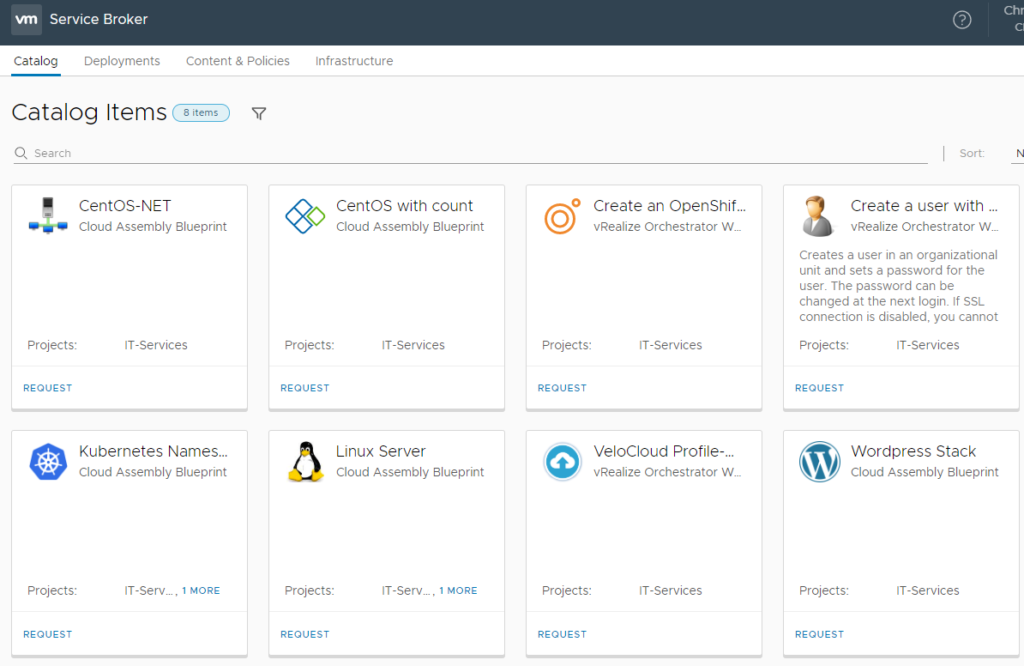Request the CentOS-NET catalog item

click(48, 388)
